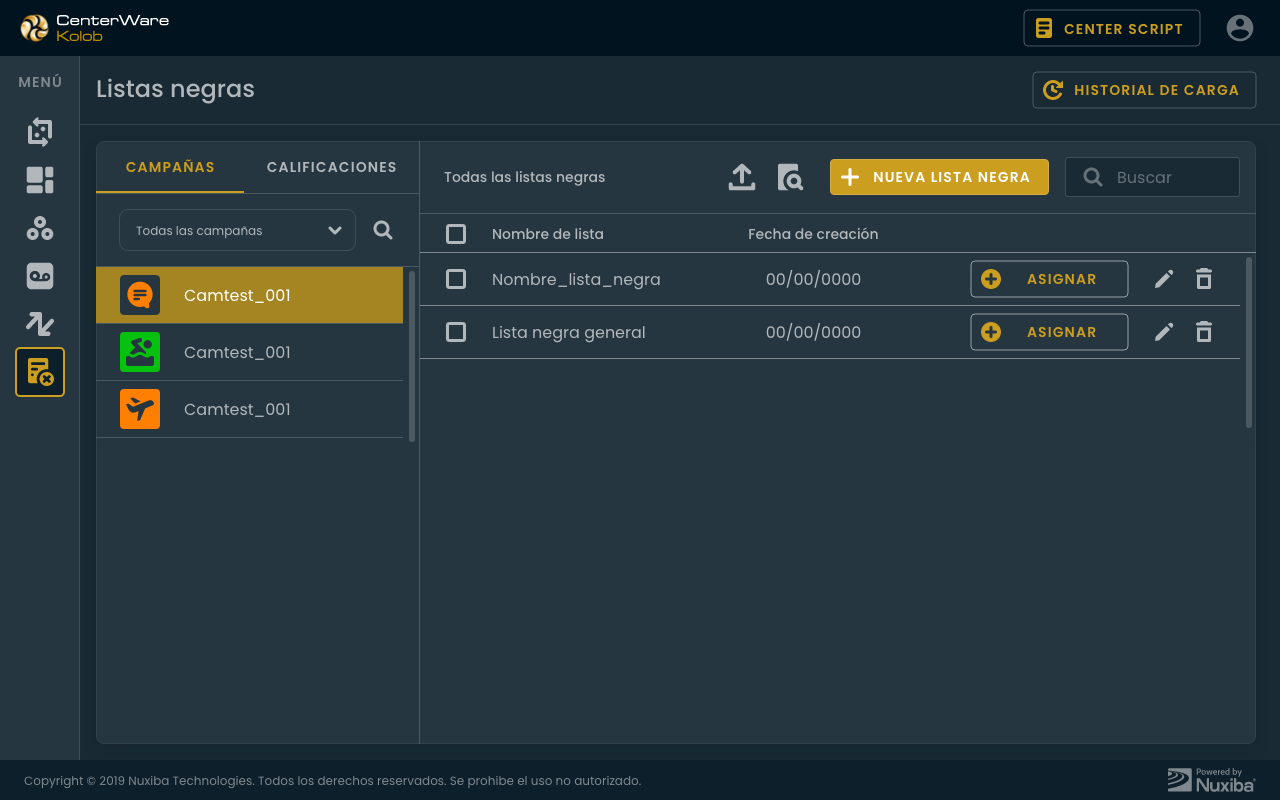
Task: Click the search-in-file icon beside upload
Action: coord(790,177)
